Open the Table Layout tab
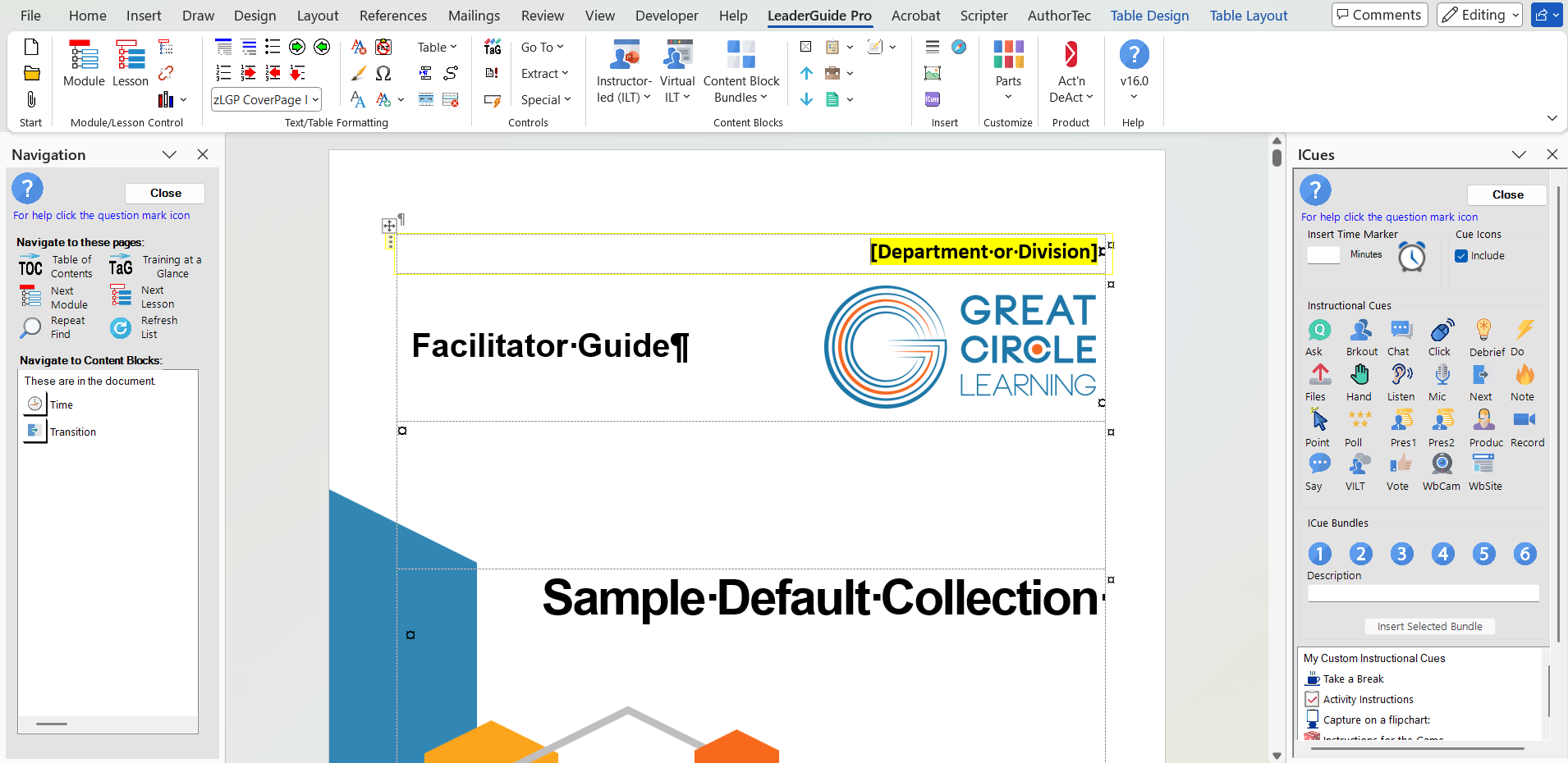The width and height of the screenshot is (1568, 763). coord(1248,16)
